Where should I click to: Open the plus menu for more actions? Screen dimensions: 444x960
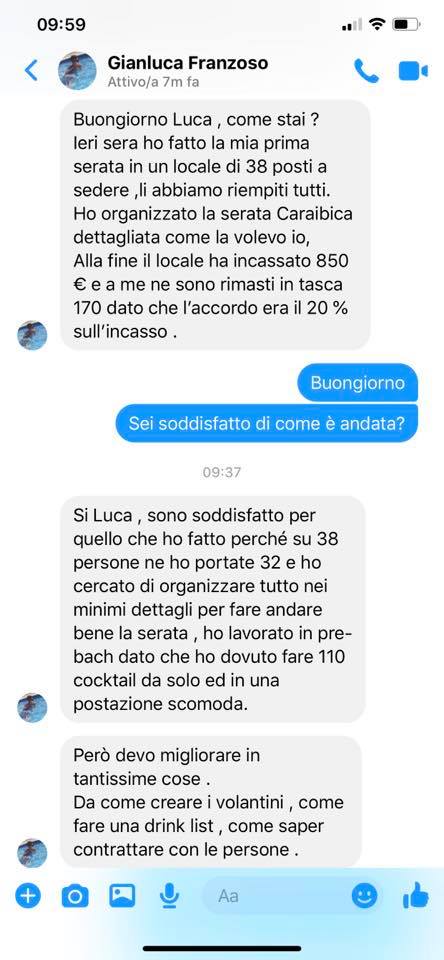click(28, 896)
